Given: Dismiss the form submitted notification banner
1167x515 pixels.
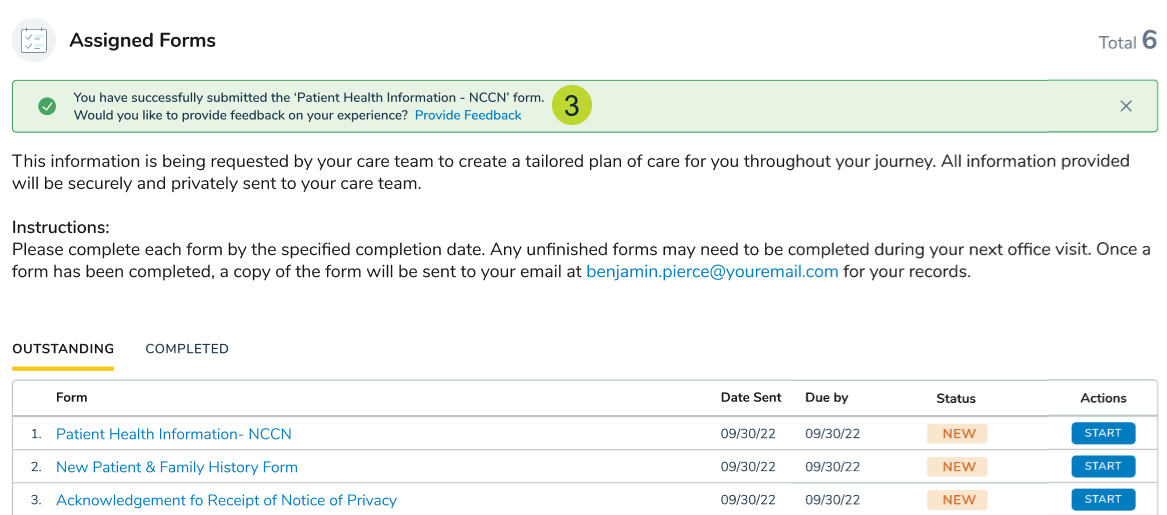Looking at the screenshot, I should point(1126,106).
